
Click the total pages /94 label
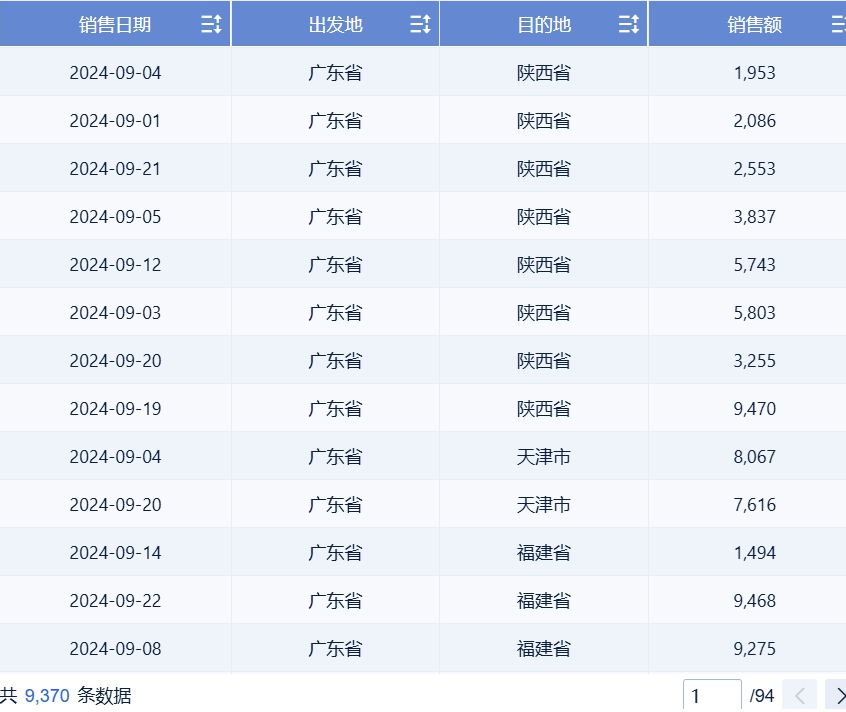762,696
